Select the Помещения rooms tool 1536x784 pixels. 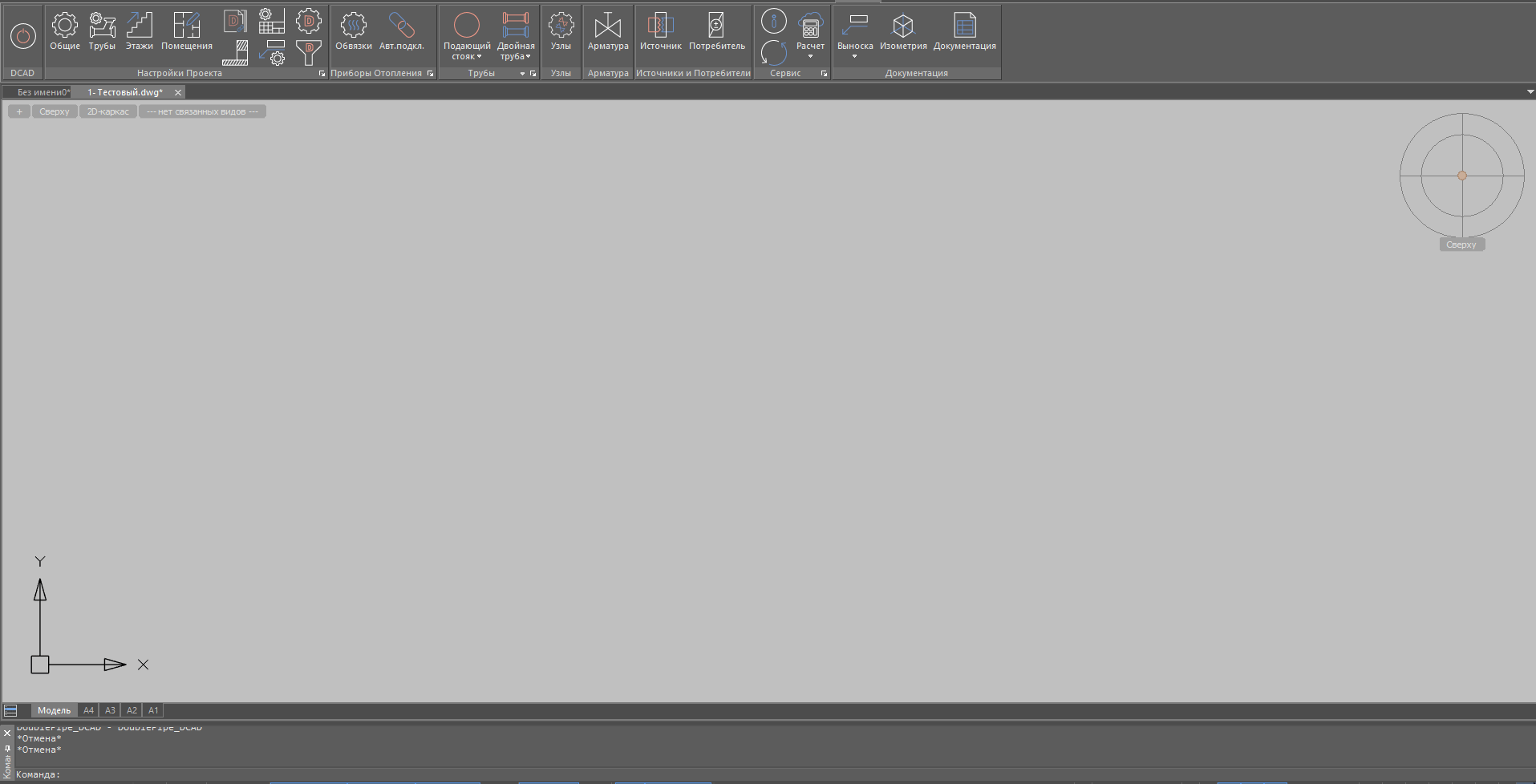tap(186, 30)
